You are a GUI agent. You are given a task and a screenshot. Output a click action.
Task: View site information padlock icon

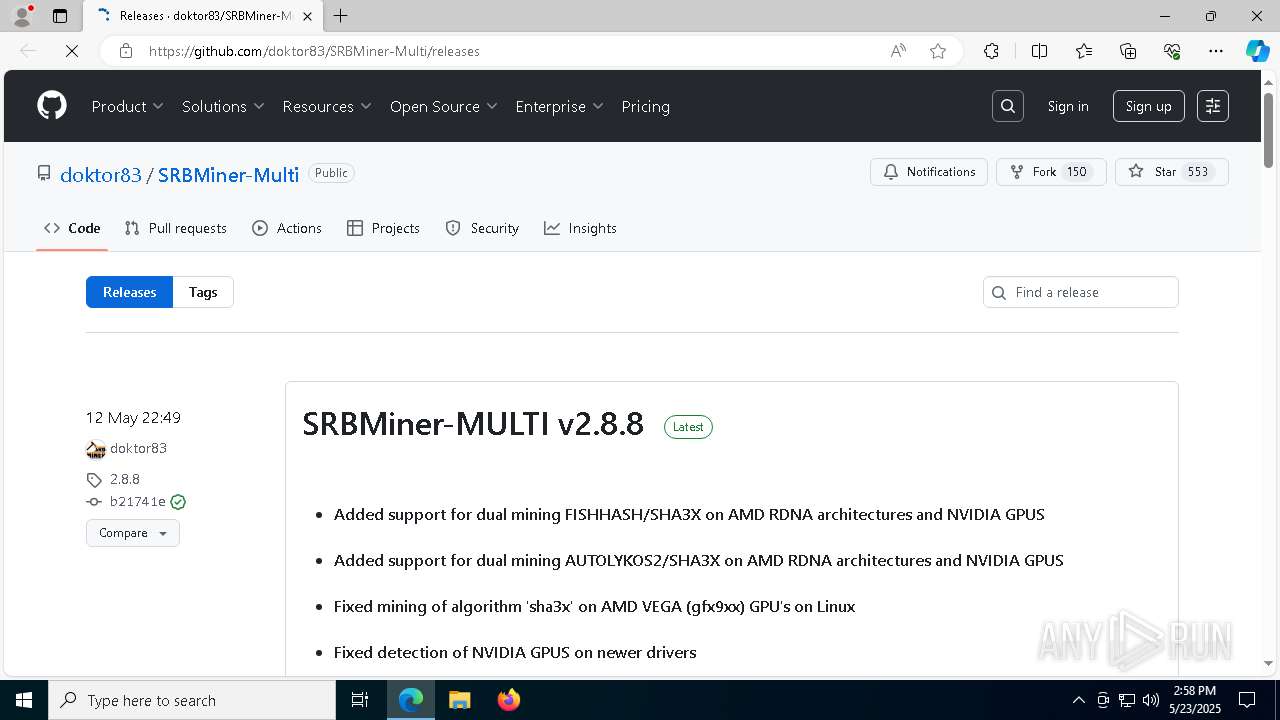126,51
